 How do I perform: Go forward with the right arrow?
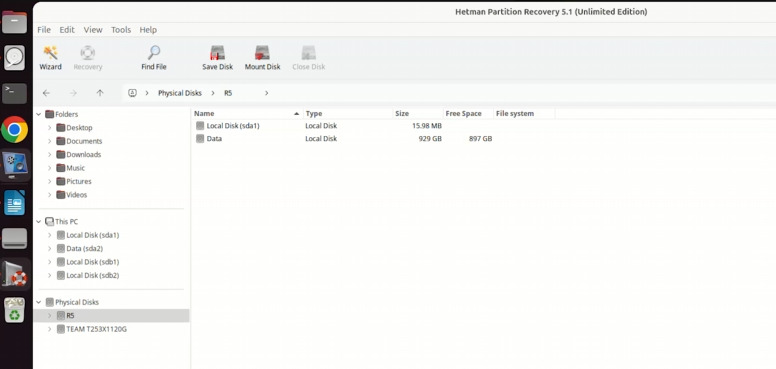point(73,93)
